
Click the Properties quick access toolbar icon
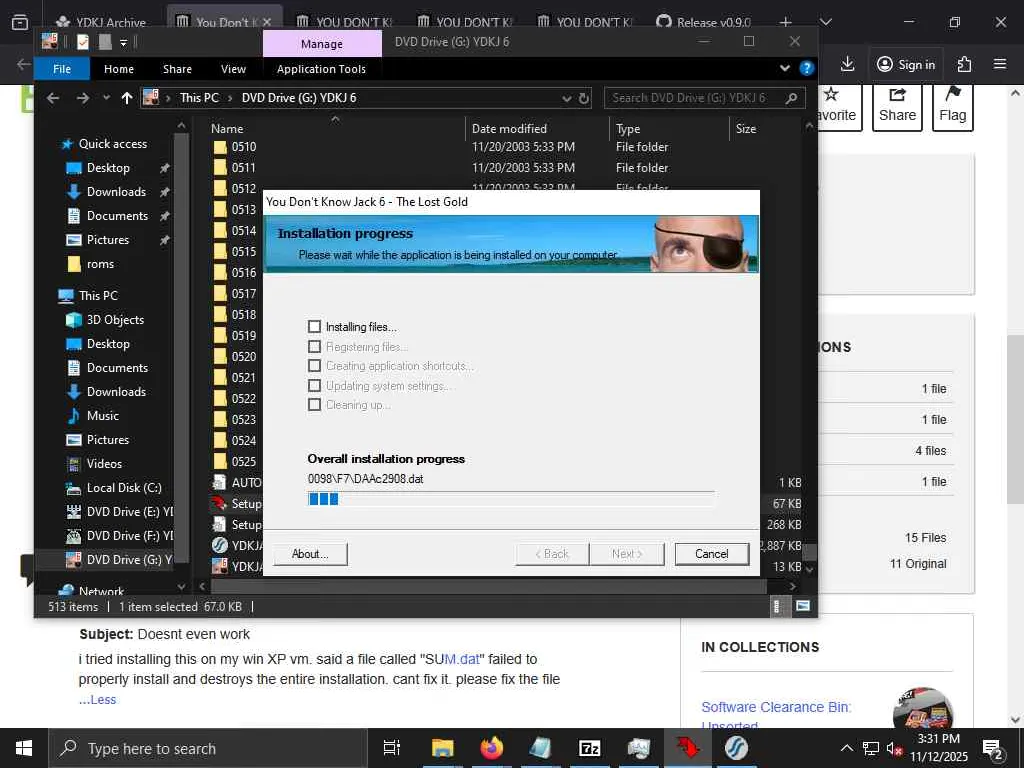[83, 42]
